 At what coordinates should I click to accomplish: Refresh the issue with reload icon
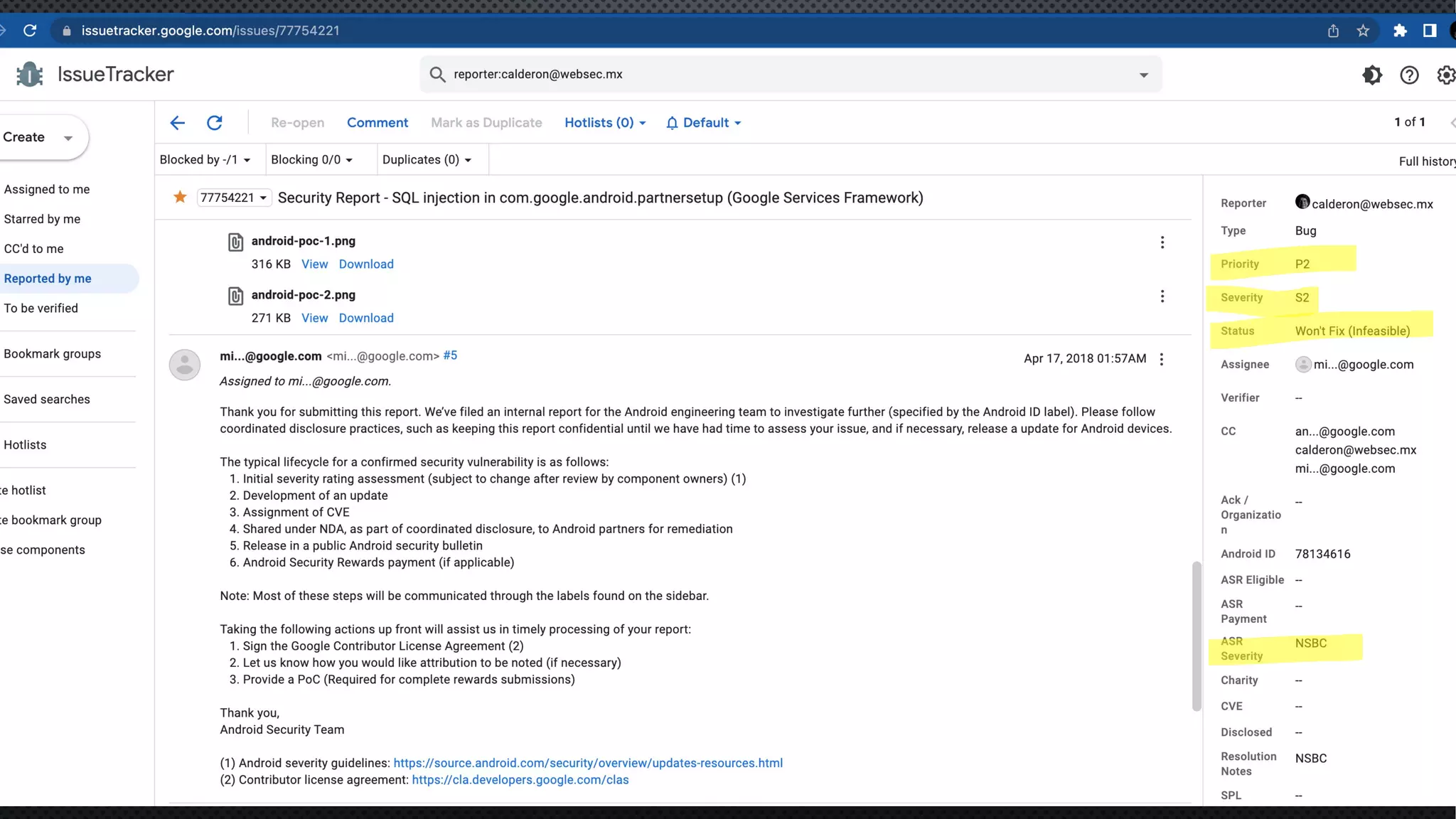pos(215,123)
